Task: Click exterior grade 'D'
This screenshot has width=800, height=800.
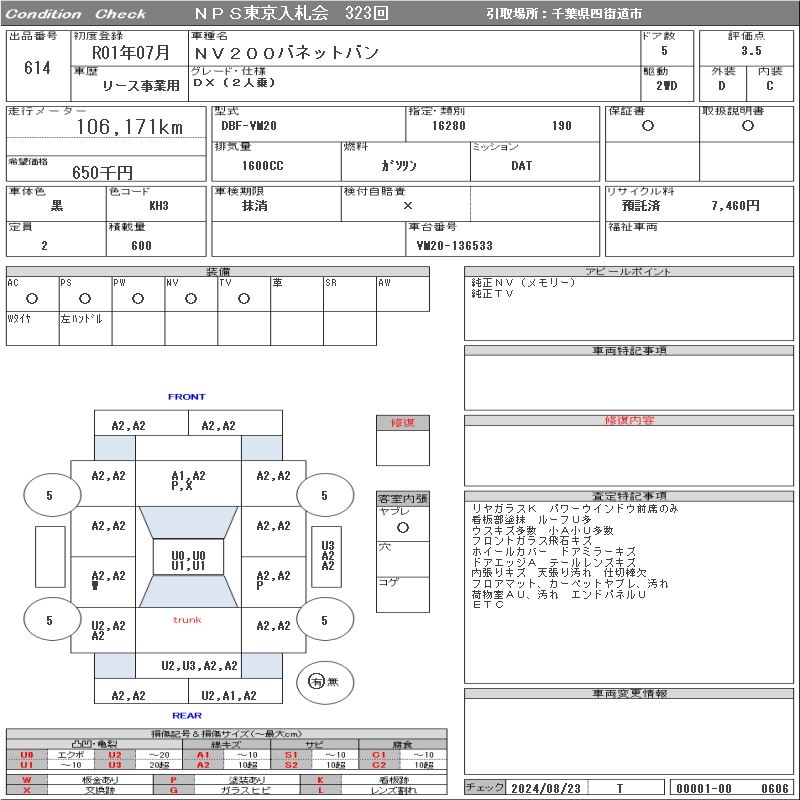Action: click(721, 86)
